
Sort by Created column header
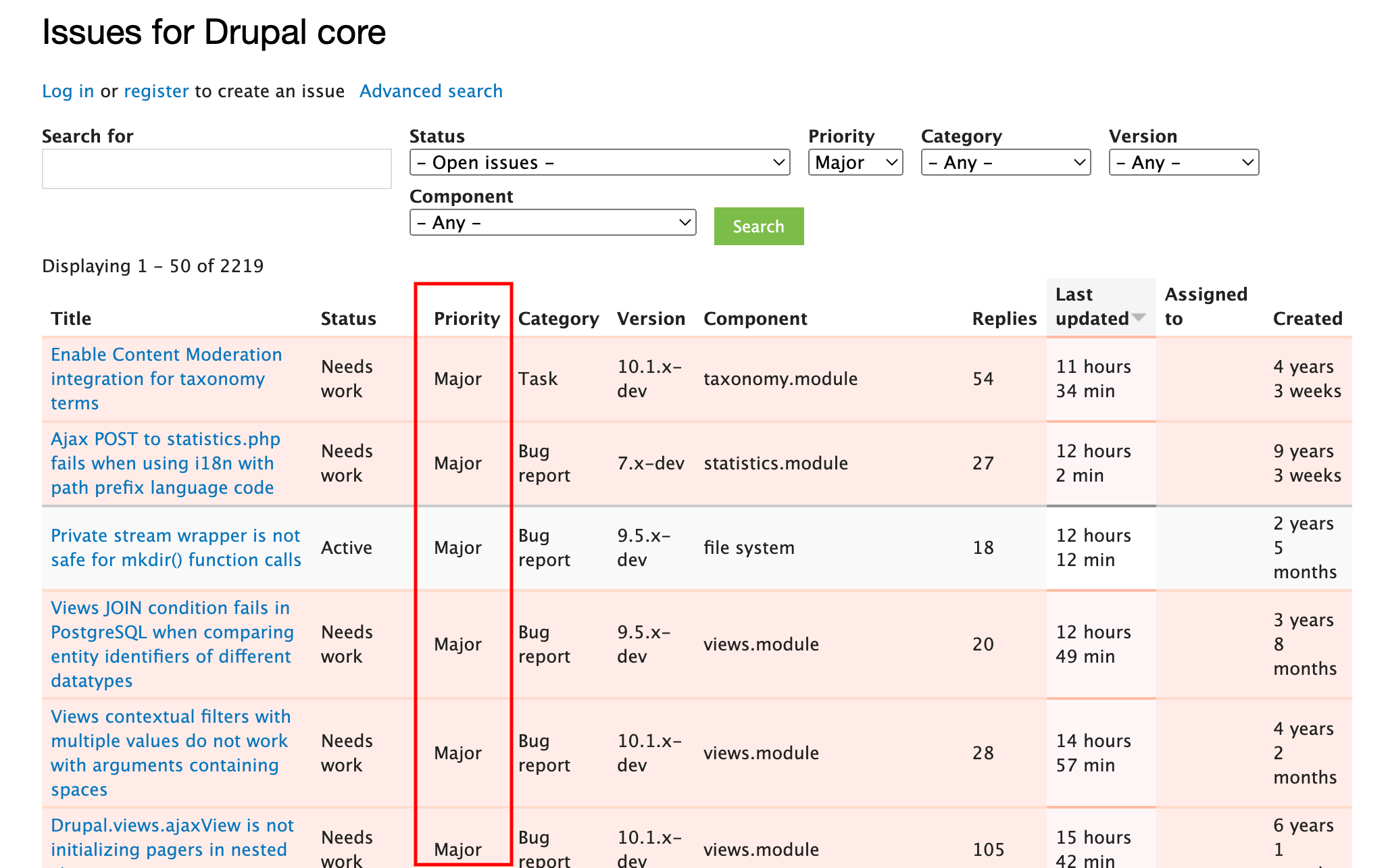pyautogui.click(x=1308, y=319)
